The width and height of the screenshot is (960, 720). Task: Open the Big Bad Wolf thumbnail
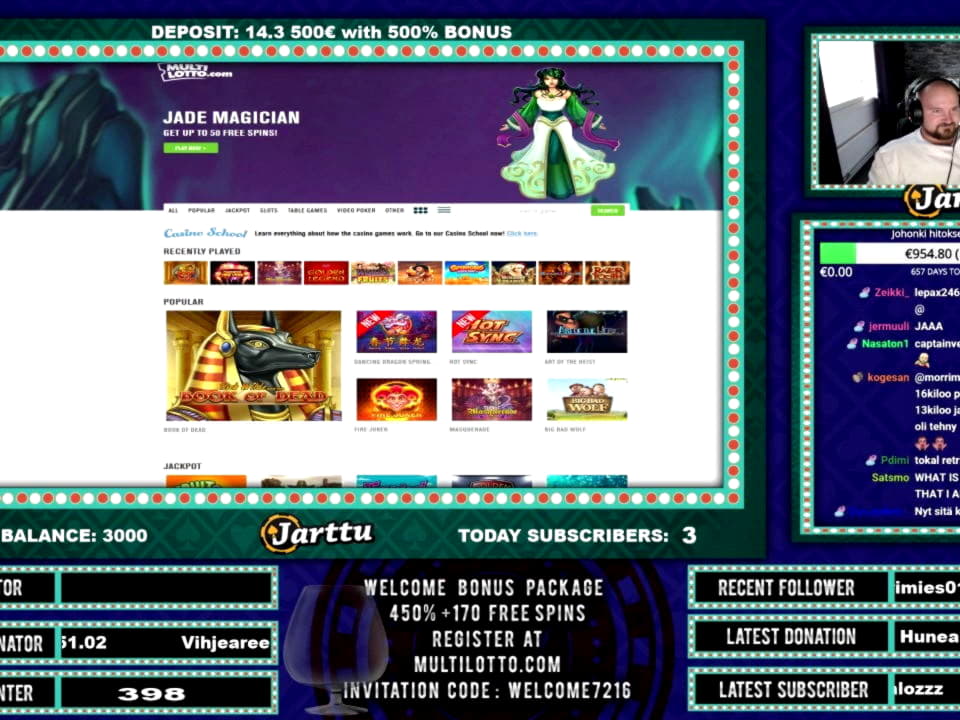pos(587,399)
